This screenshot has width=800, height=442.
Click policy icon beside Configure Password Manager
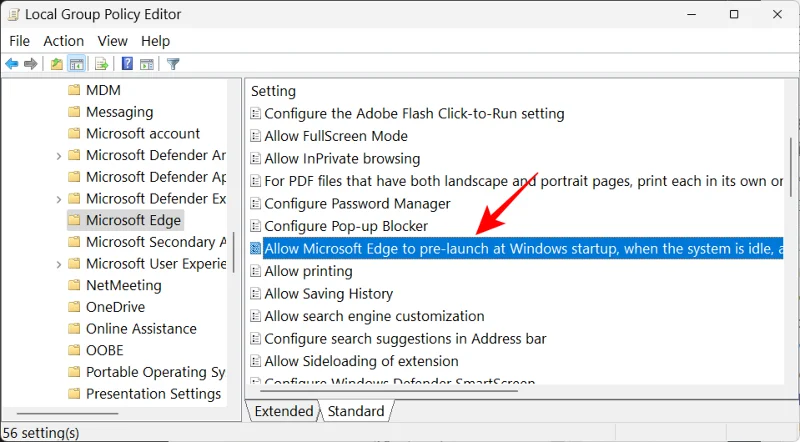[x=256, y=204]
